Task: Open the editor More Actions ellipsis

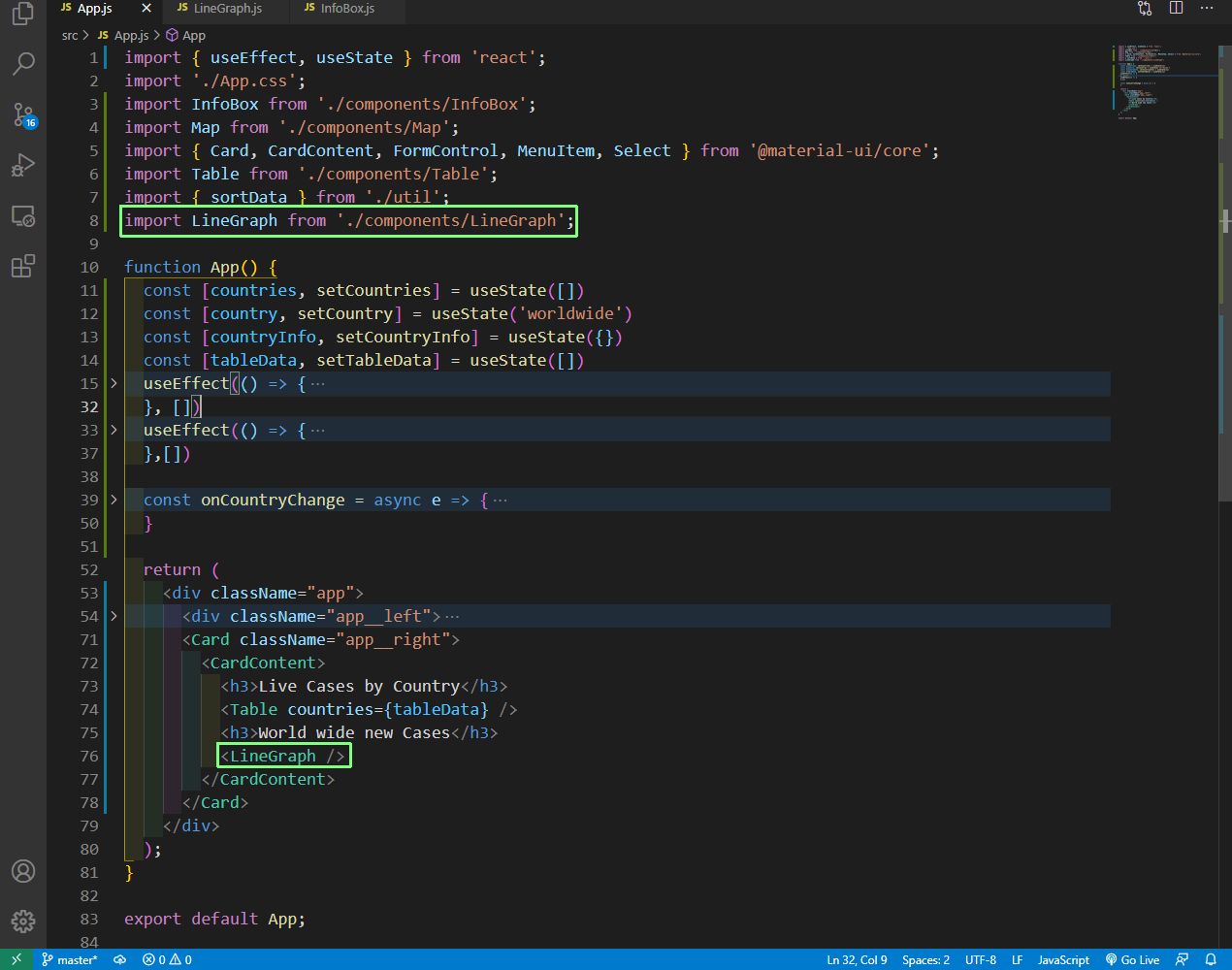Action: pyautogui.click(x=1208, y=8)
